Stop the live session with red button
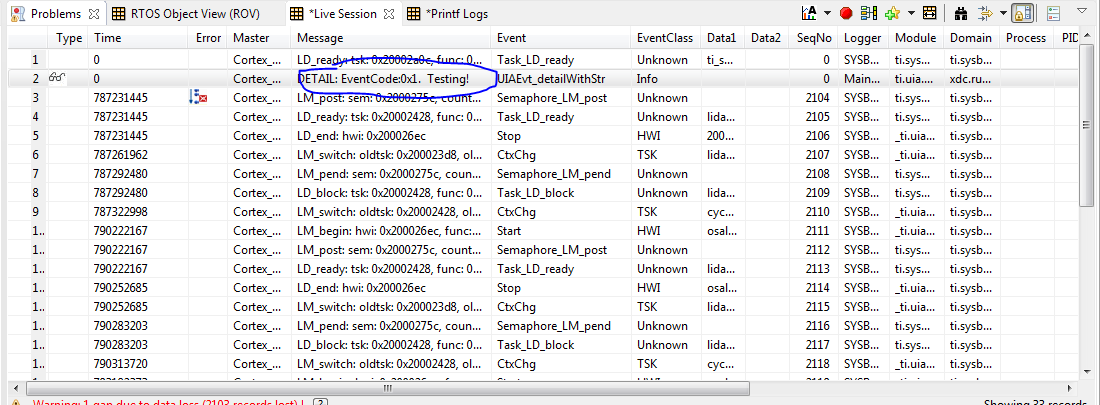This screenshot has height=405, width=1100. point(845,13)
